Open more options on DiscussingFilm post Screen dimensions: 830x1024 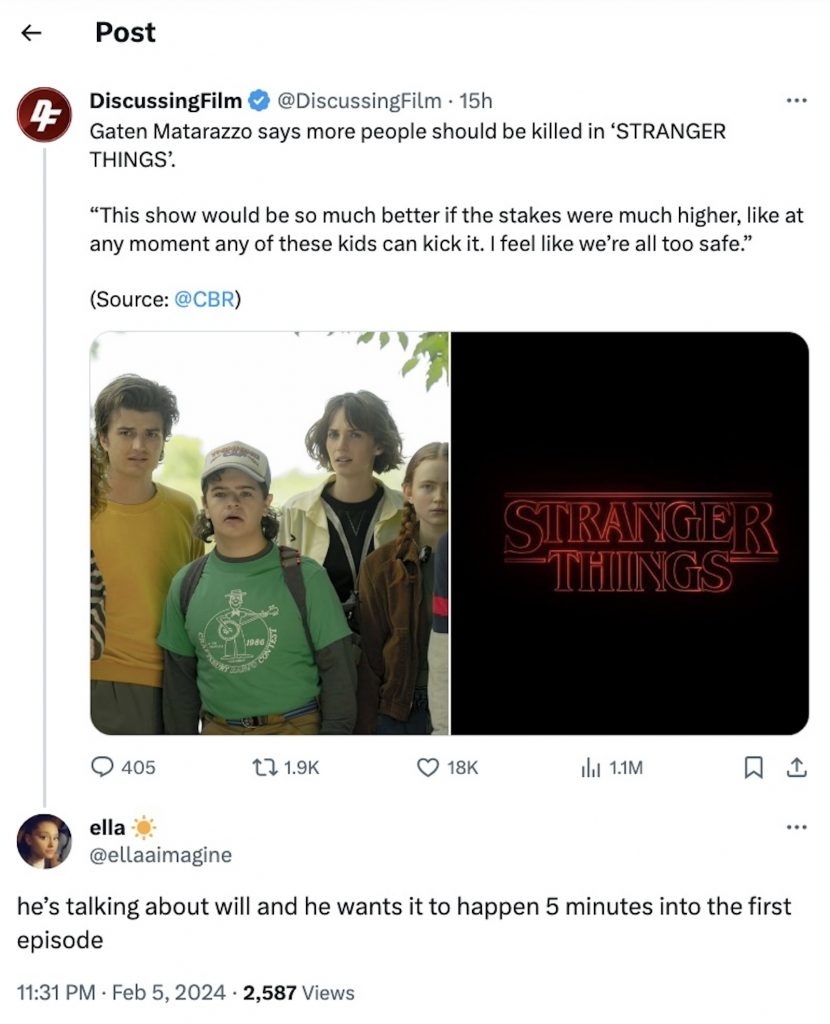pyautogui.click(x=796, y=100)
